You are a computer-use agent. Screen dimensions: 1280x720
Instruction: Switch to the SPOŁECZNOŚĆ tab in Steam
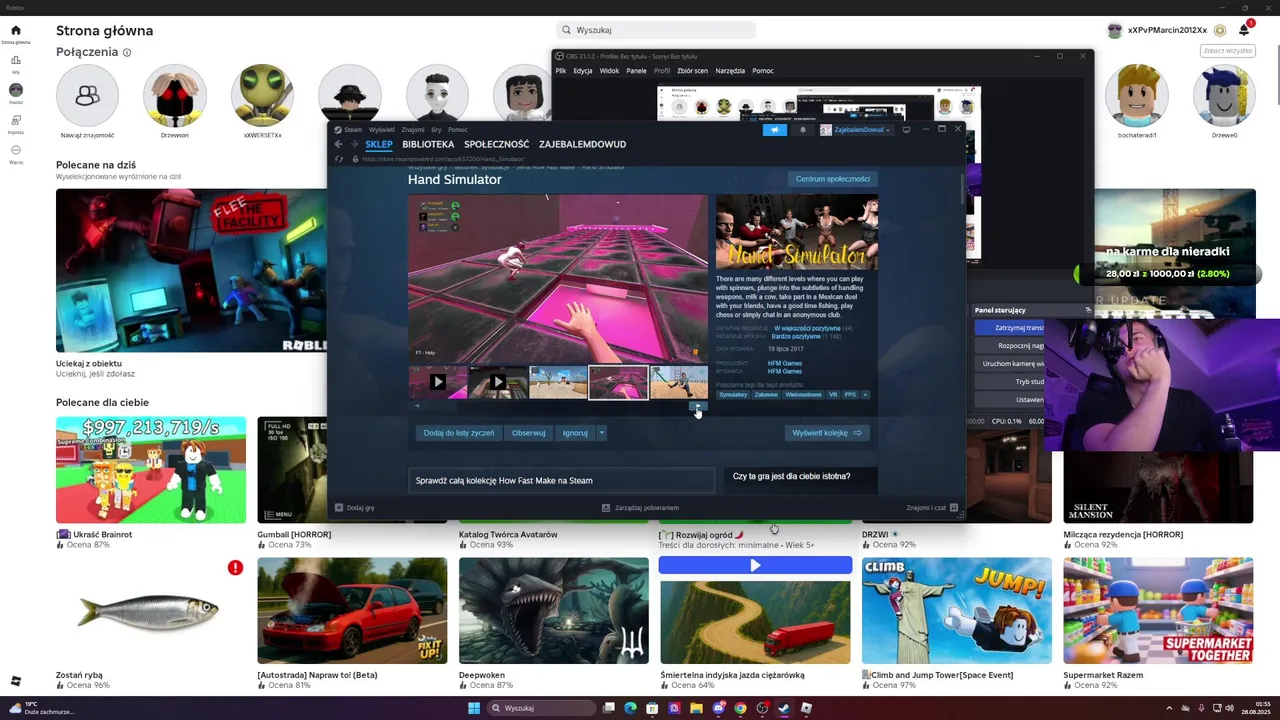[497, 144]
